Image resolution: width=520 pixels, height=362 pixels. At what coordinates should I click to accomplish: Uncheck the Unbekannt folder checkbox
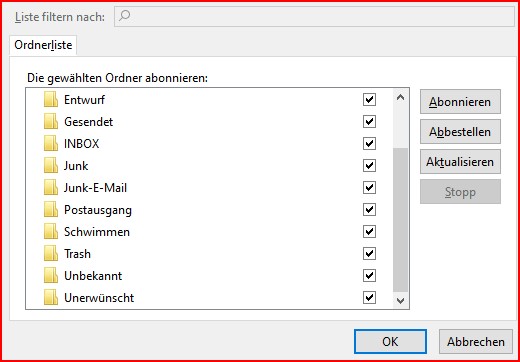(x=369, y=276)
